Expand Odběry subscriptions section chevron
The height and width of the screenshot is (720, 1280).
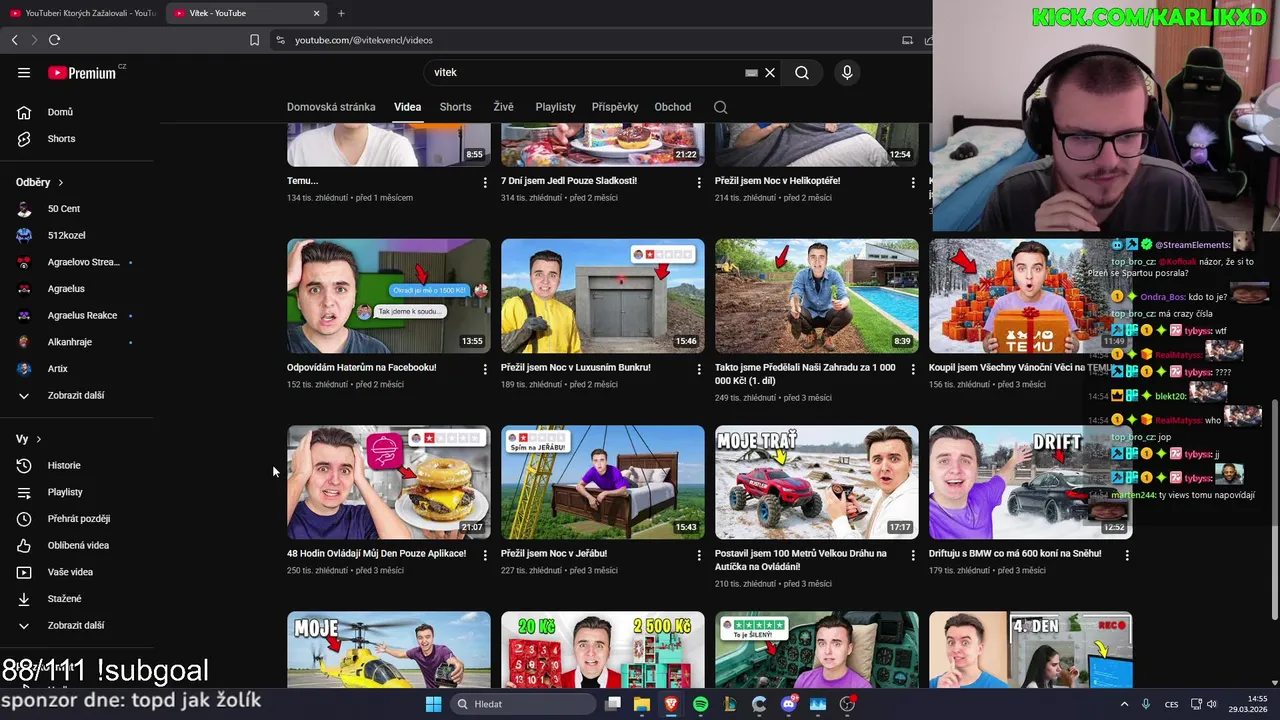click(x=60, y=183)
